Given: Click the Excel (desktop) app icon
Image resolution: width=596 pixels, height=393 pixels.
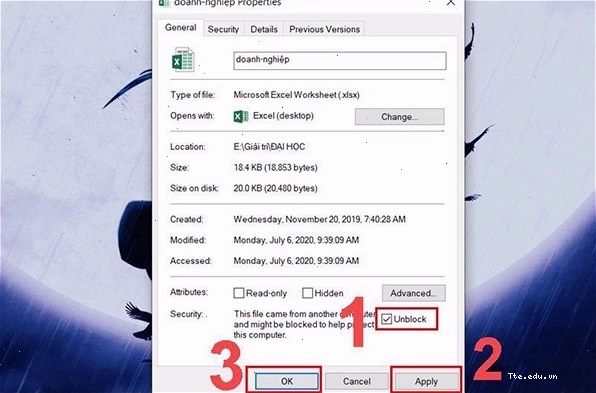Looking at the screenshot, I should [241, 116].
